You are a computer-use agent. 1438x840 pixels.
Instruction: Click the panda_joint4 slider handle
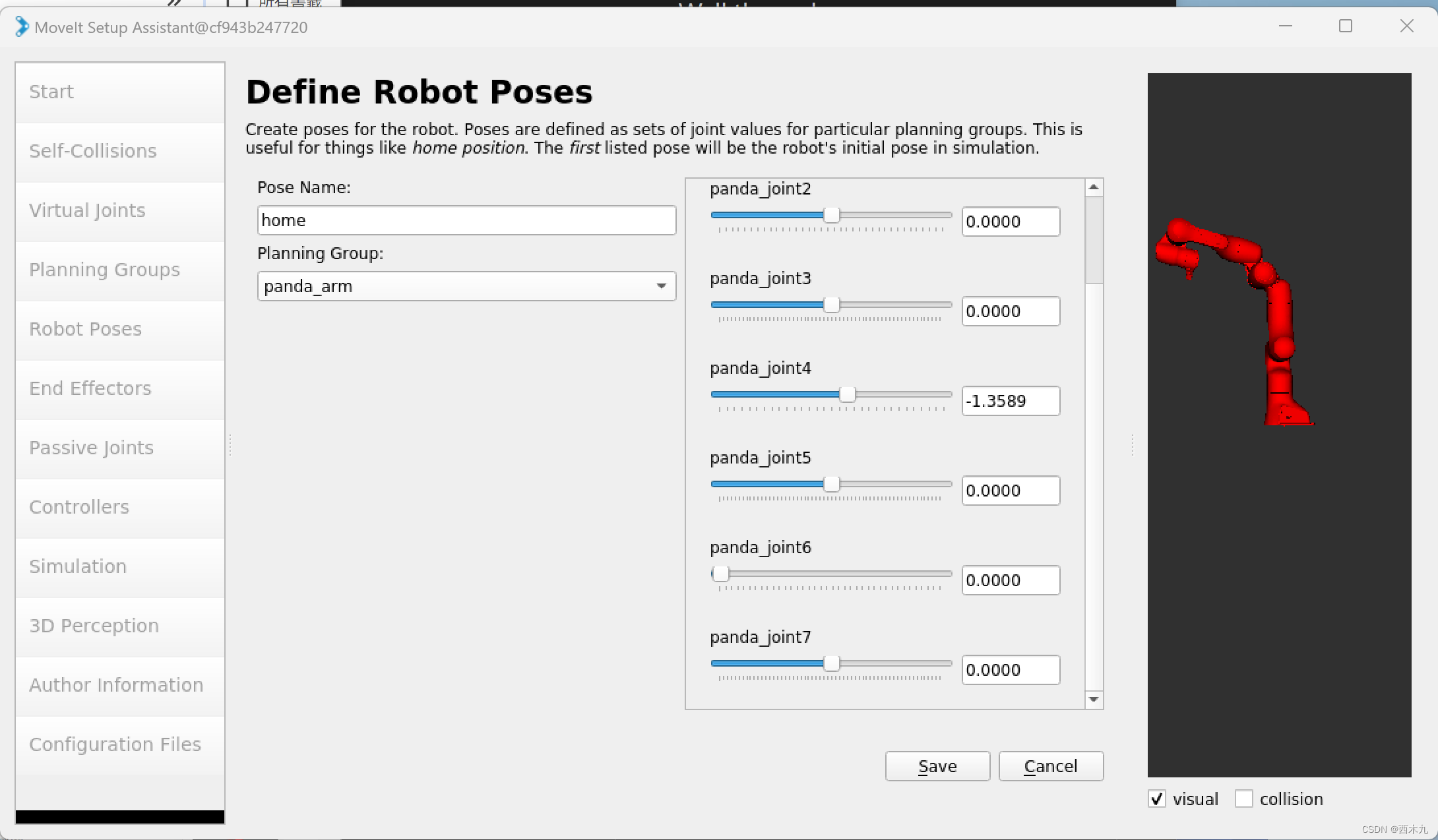[x=848, y=394]
